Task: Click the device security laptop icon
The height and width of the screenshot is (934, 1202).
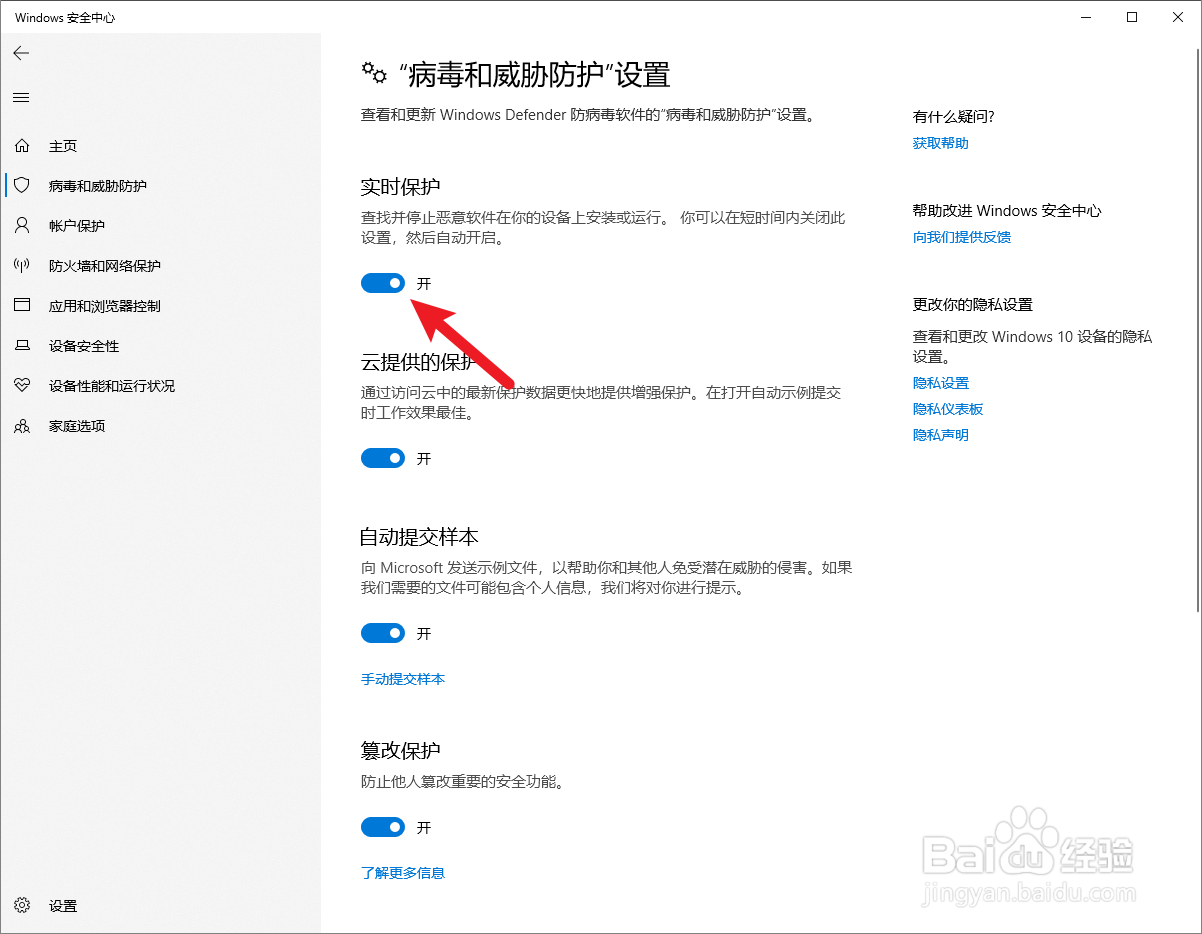Action: tap(22, 346)
